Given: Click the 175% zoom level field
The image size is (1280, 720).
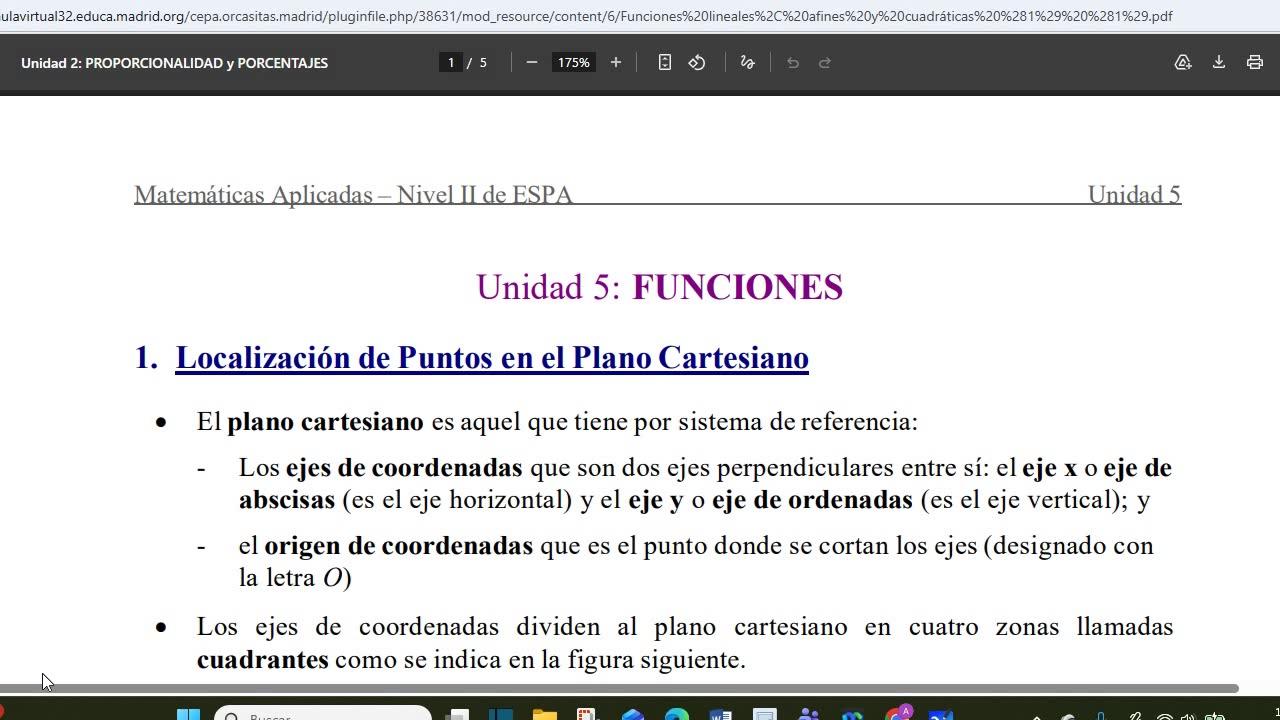Looking at the screenshot, I should coord(574,62).
